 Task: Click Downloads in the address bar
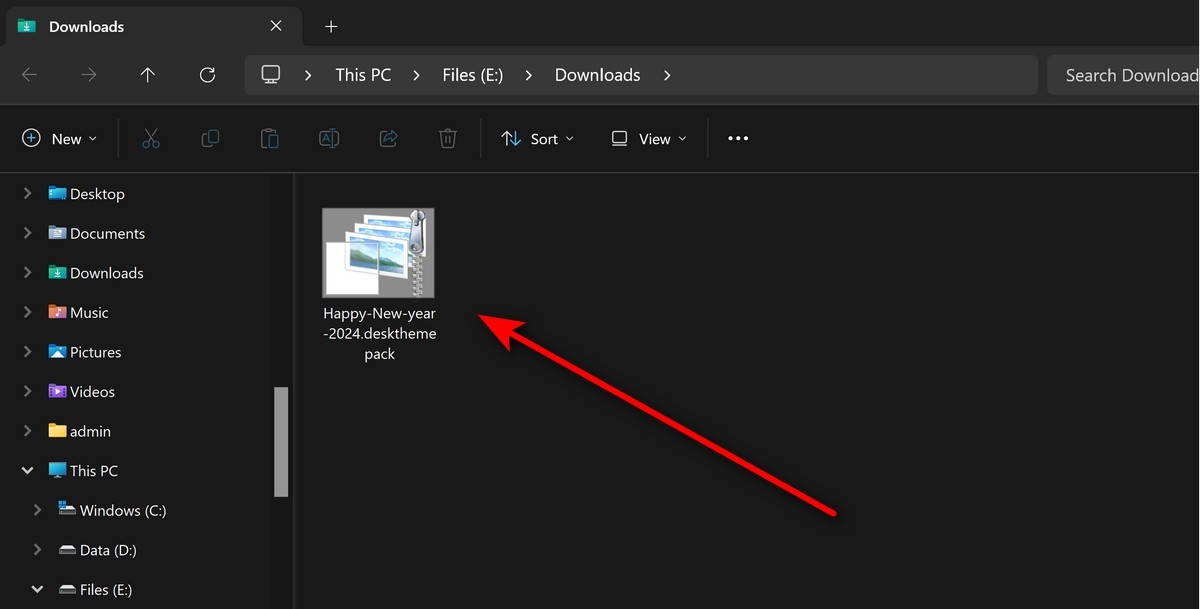[x=597, y=75]
